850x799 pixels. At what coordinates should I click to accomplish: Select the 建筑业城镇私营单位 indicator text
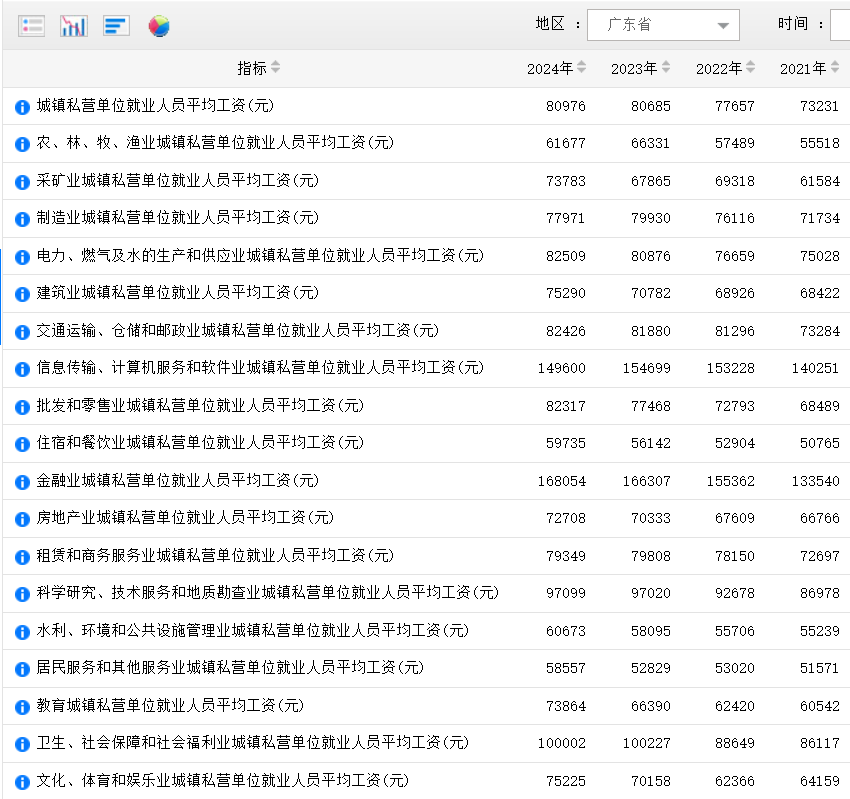click(177, 293)
